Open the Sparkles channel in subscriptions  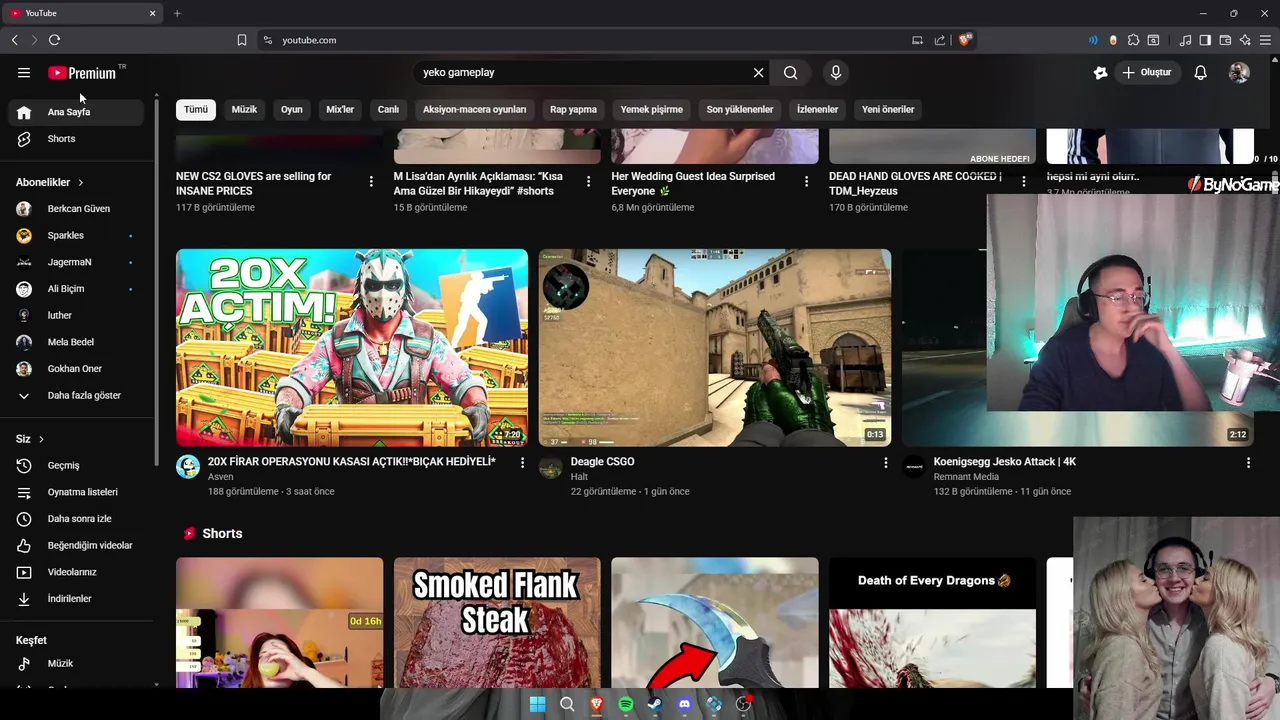(x=77, y=235)
